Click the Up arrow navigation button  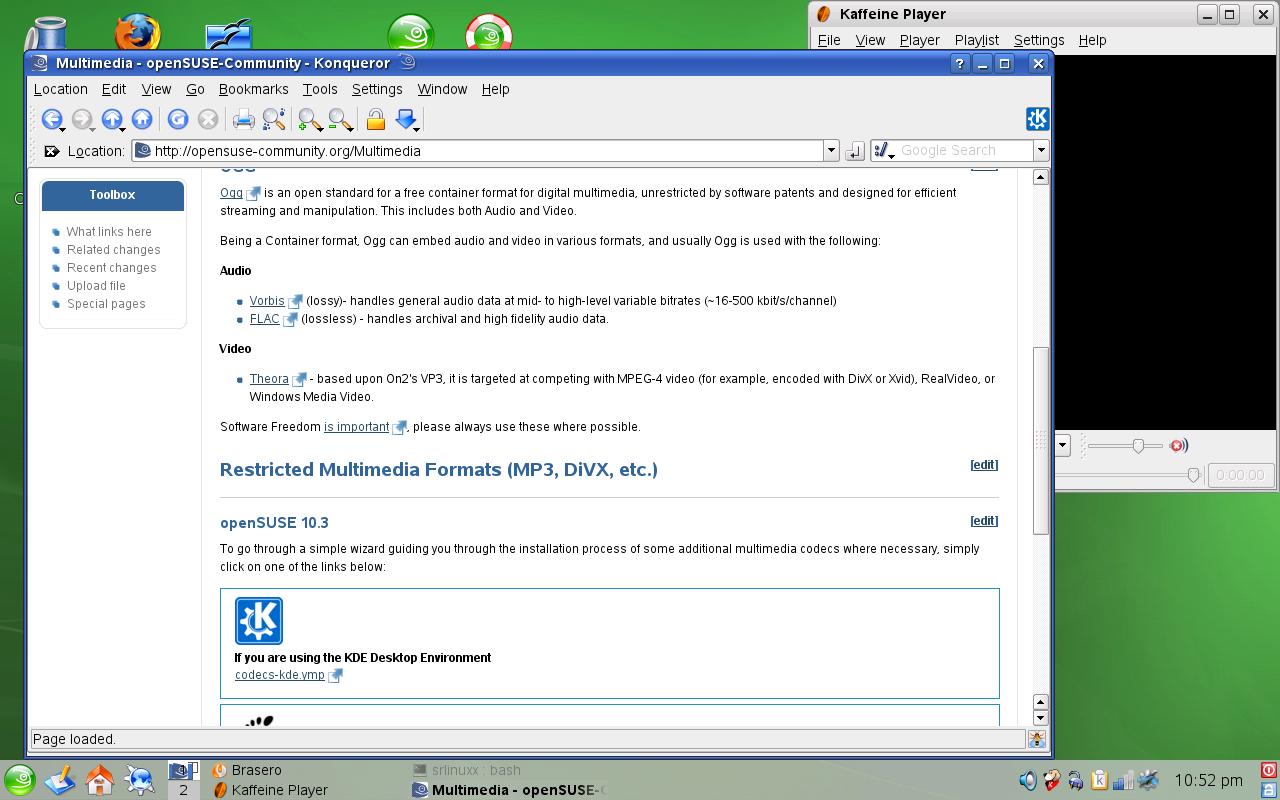pos(111,120)
